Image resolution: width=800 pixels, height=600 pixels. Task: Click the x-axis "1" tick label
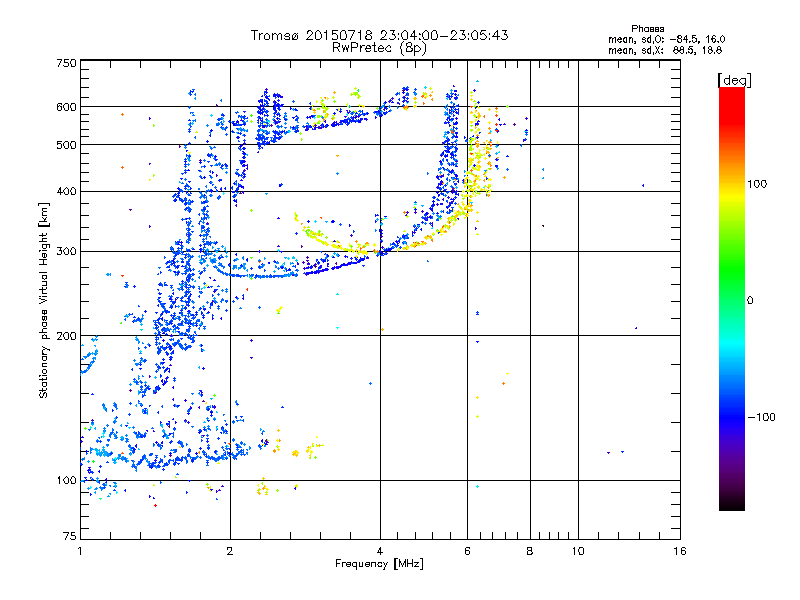80,551
